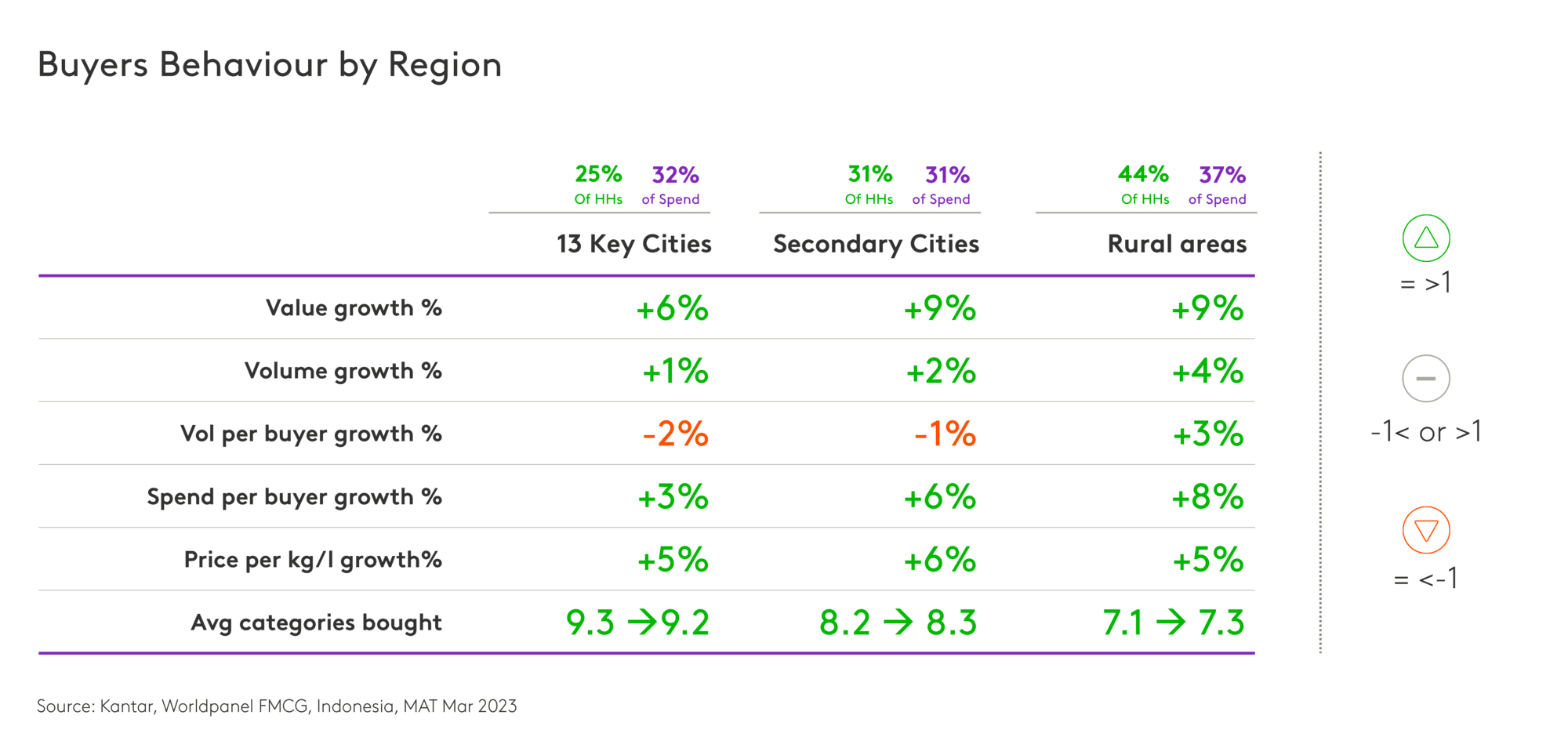The height and width of the screenshot is (737, 1568).
Task: Click the green upward triangle legend icon
Action: tap(1425, 238)
